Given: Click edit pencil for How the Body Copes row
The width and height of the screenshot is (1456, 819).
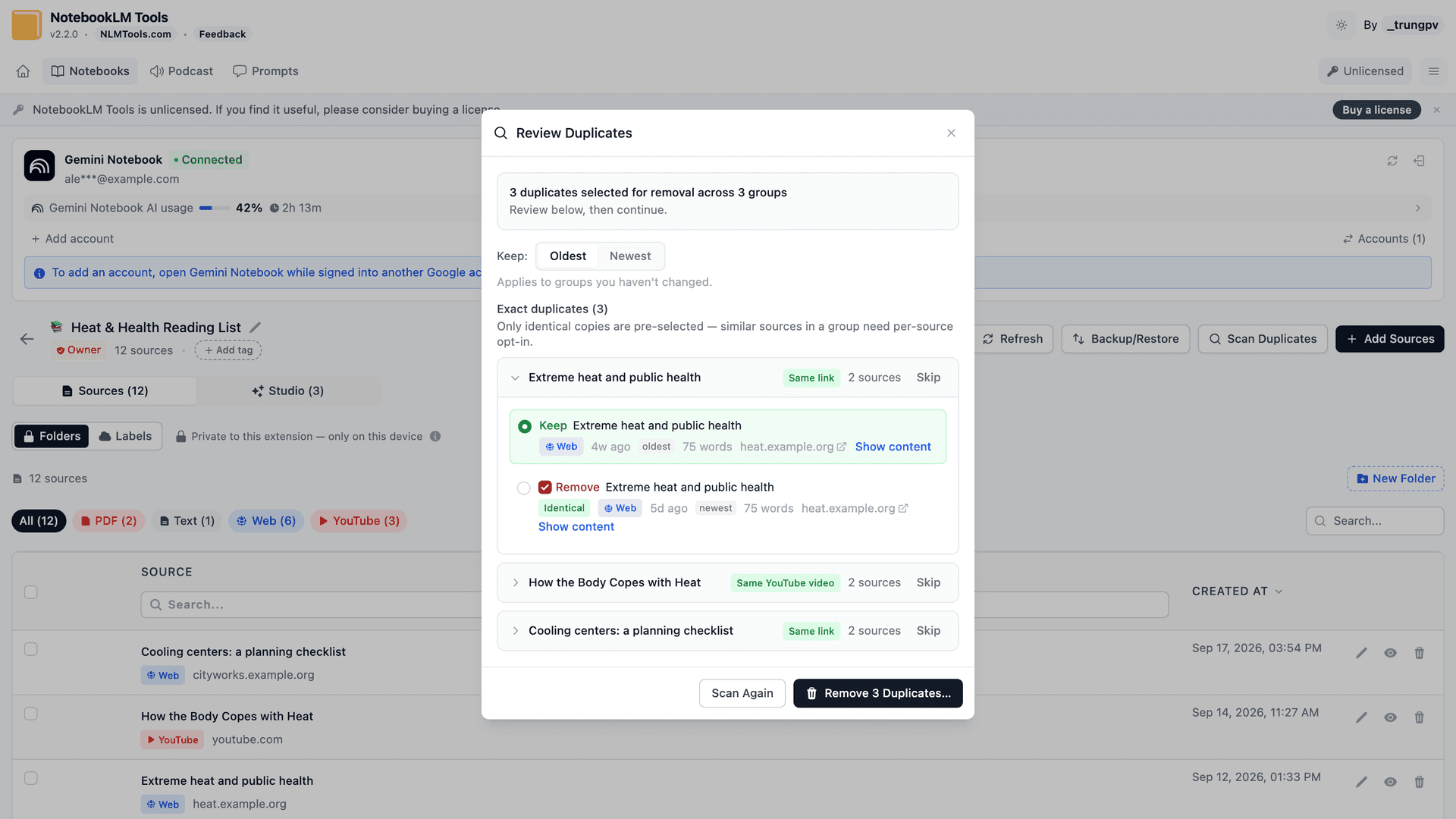Looking at the screenshot, I should (1362, 717).
